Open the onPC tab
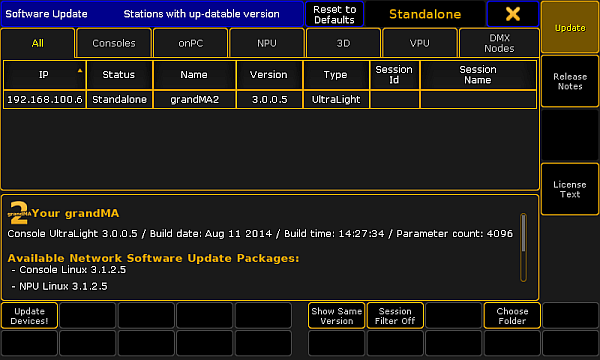The width and height of the screenshot is (600, 360). pyautogui.click(x=191, y=43)
